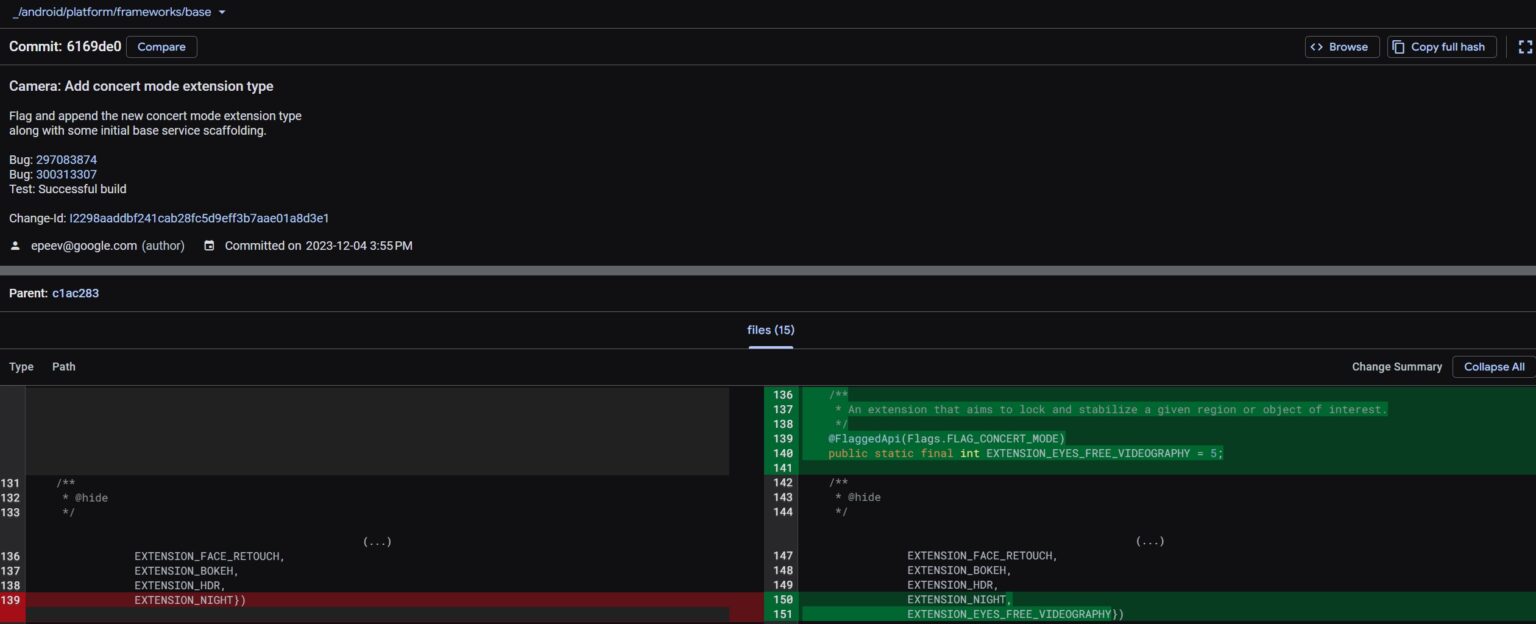
Task: Expand the hidden lines (...) in right pane
Action: pos(1149,542)
